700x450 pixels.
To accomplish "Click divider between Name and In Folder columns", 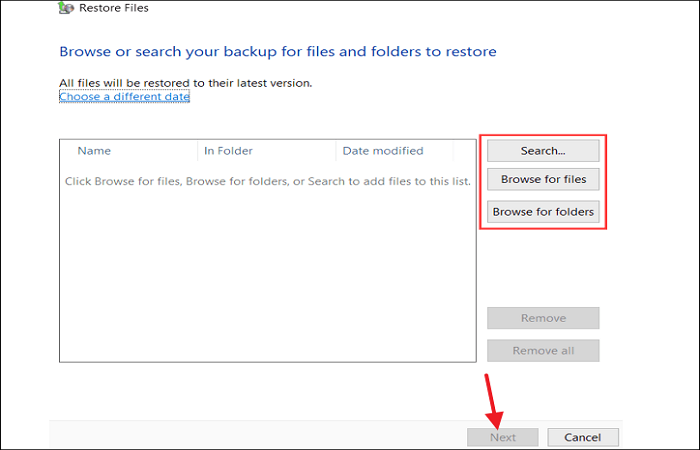I will (198, 151).
